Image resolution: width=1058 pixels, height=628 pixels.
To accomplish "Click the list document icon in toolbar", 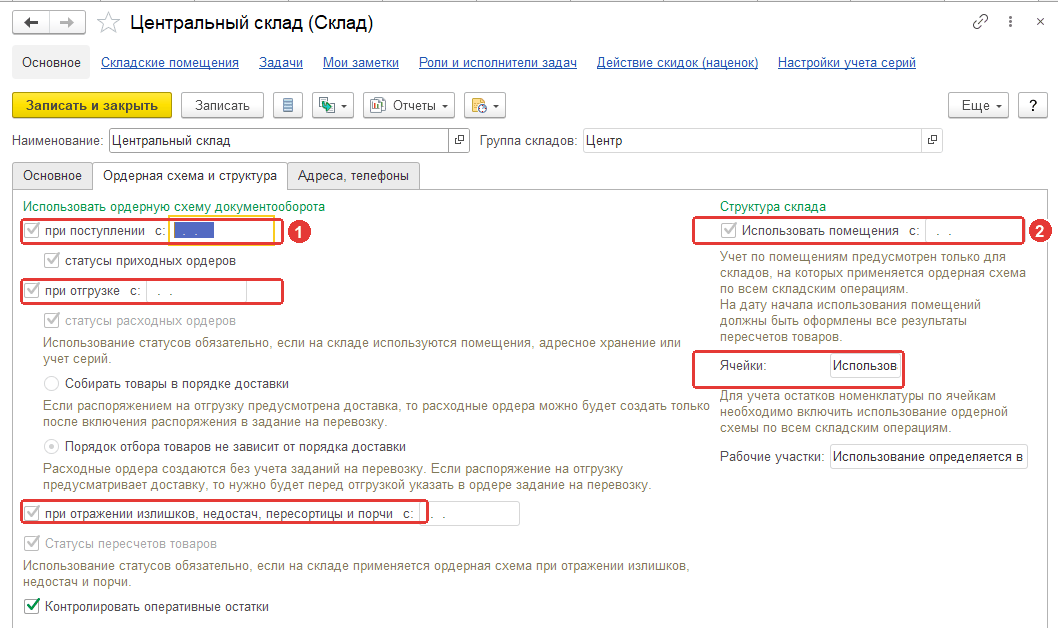I will (x=288, y=105).
